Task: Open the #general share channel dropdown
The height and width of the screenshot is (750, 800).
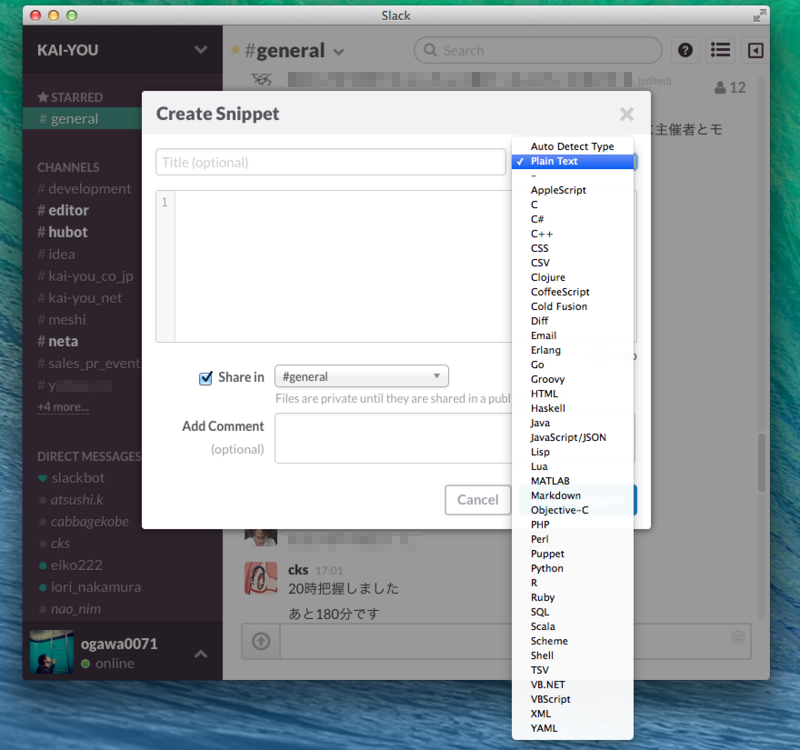Action: (361, 376)
